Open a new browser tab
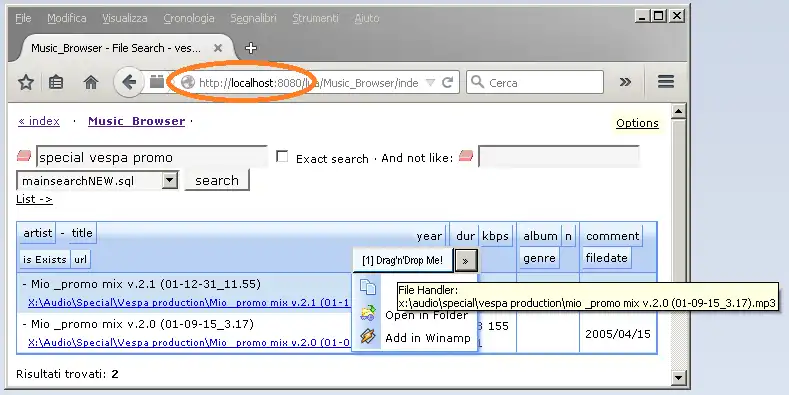 click(x=251, y=48)
